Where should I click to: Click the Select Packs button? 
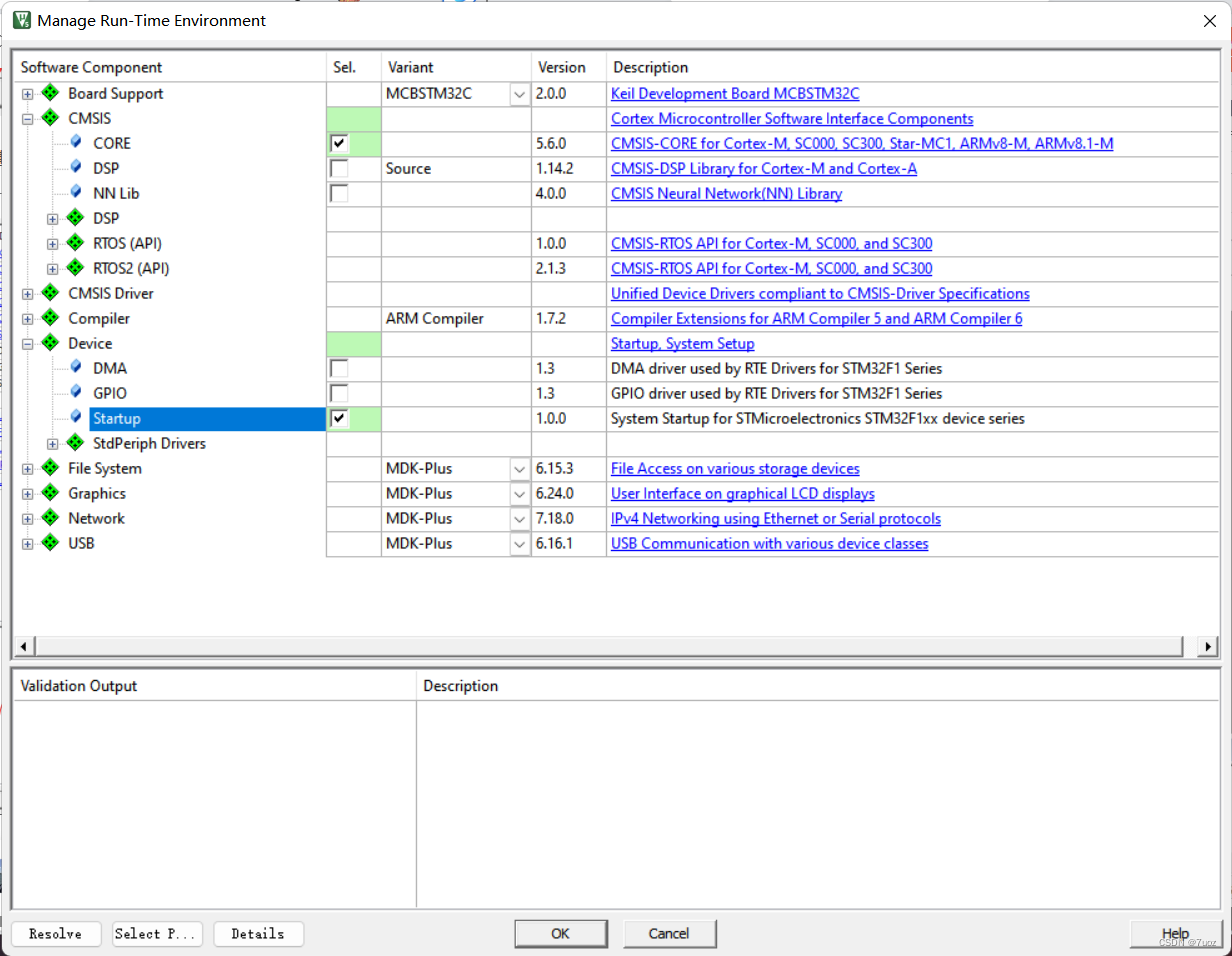pyautogui.click(x=157, y=934)
